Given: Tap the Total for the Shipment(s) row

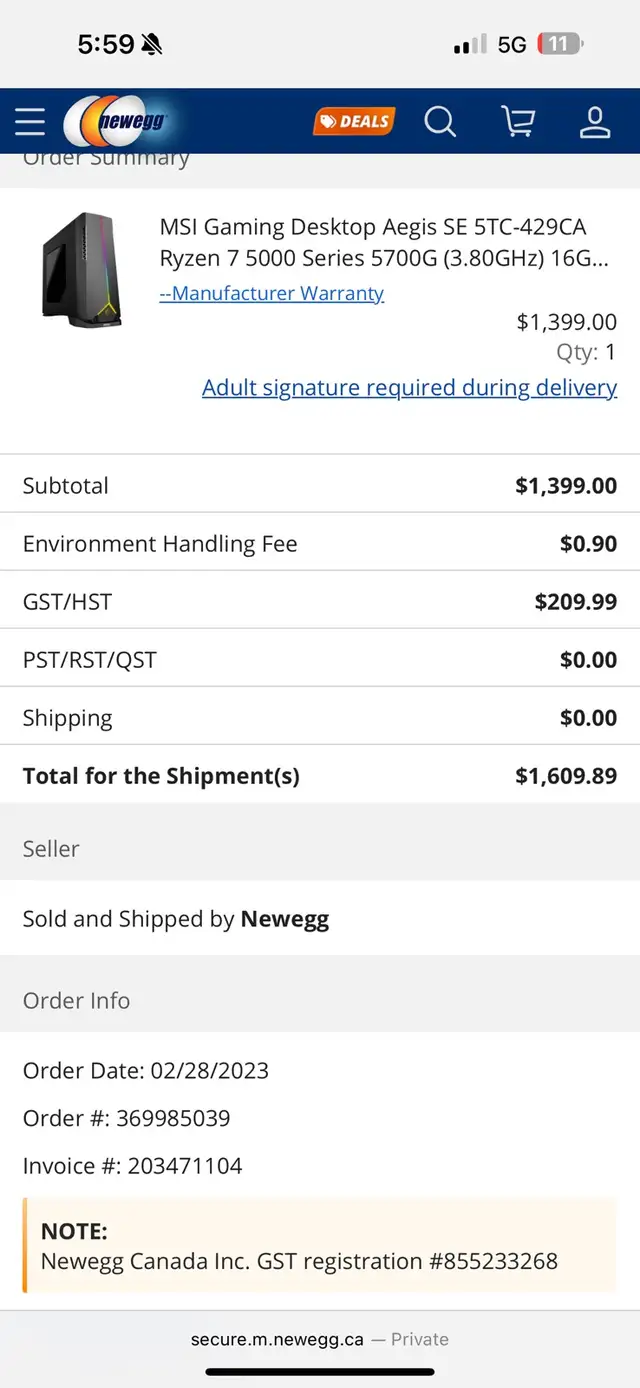Looking at the screenshot, I should coord(320,775).
